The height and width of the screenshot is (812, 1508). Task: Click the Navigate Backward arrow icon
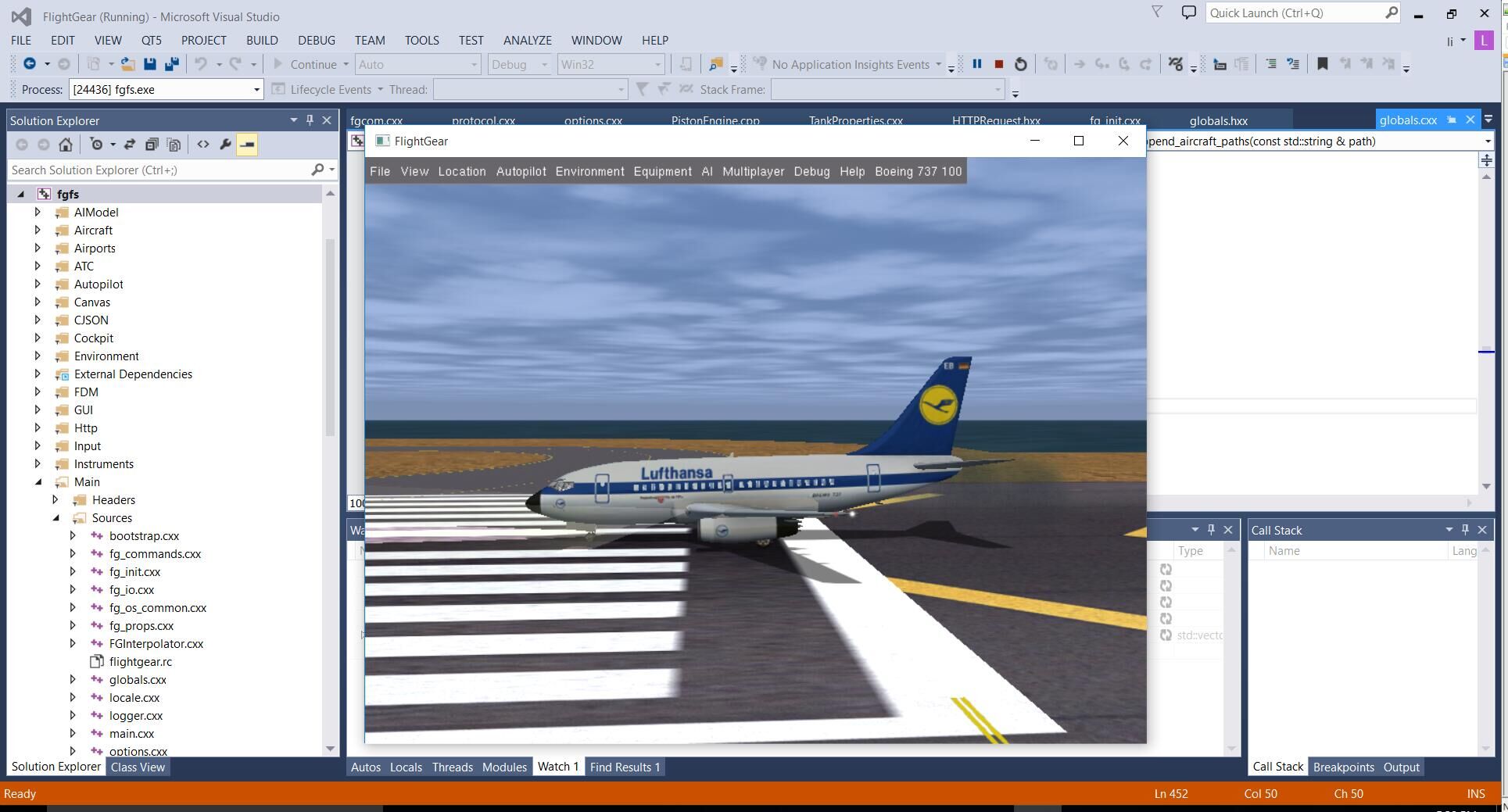click(x=29, y=64)
